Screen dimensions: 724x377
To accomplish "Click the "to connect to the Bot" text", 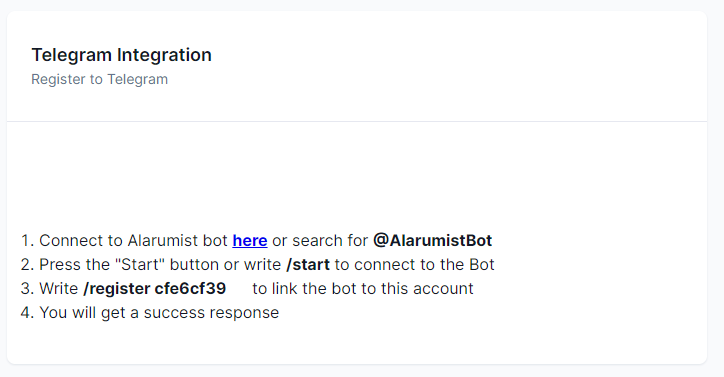I will (415, 265).
